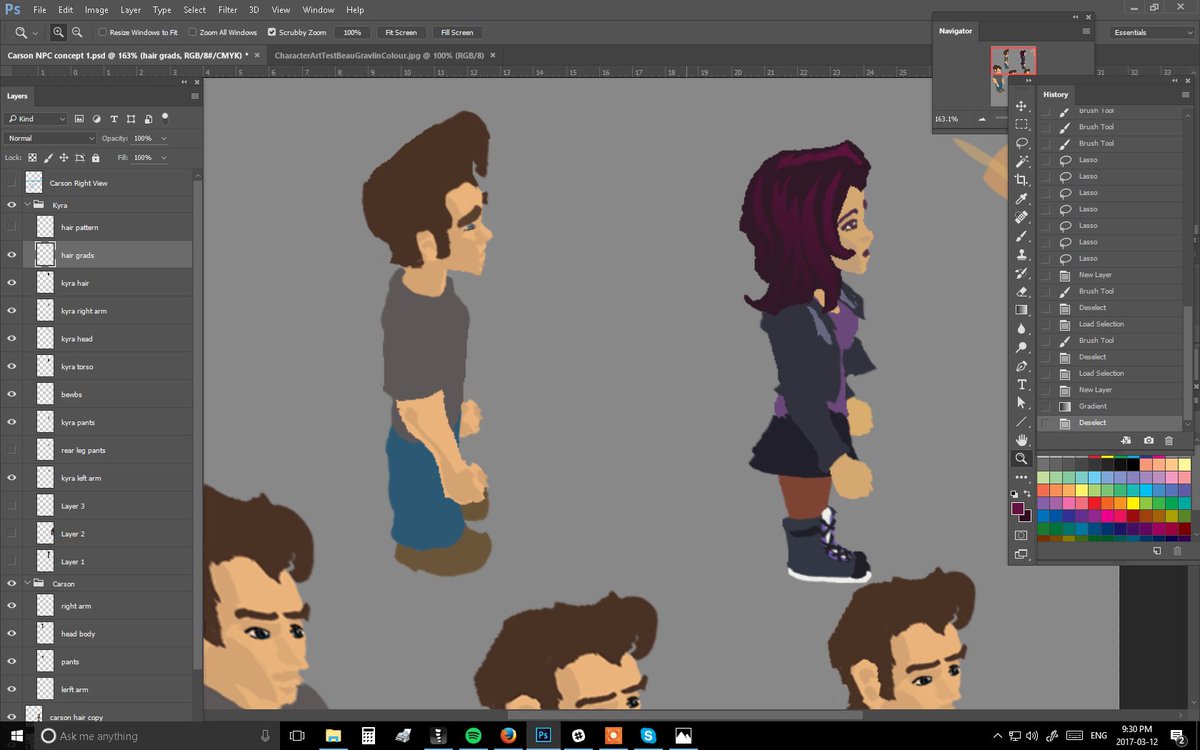Screen dimensions: 1200x750
Task: Select the Pen tool
Action: [x=1021, y=366]
